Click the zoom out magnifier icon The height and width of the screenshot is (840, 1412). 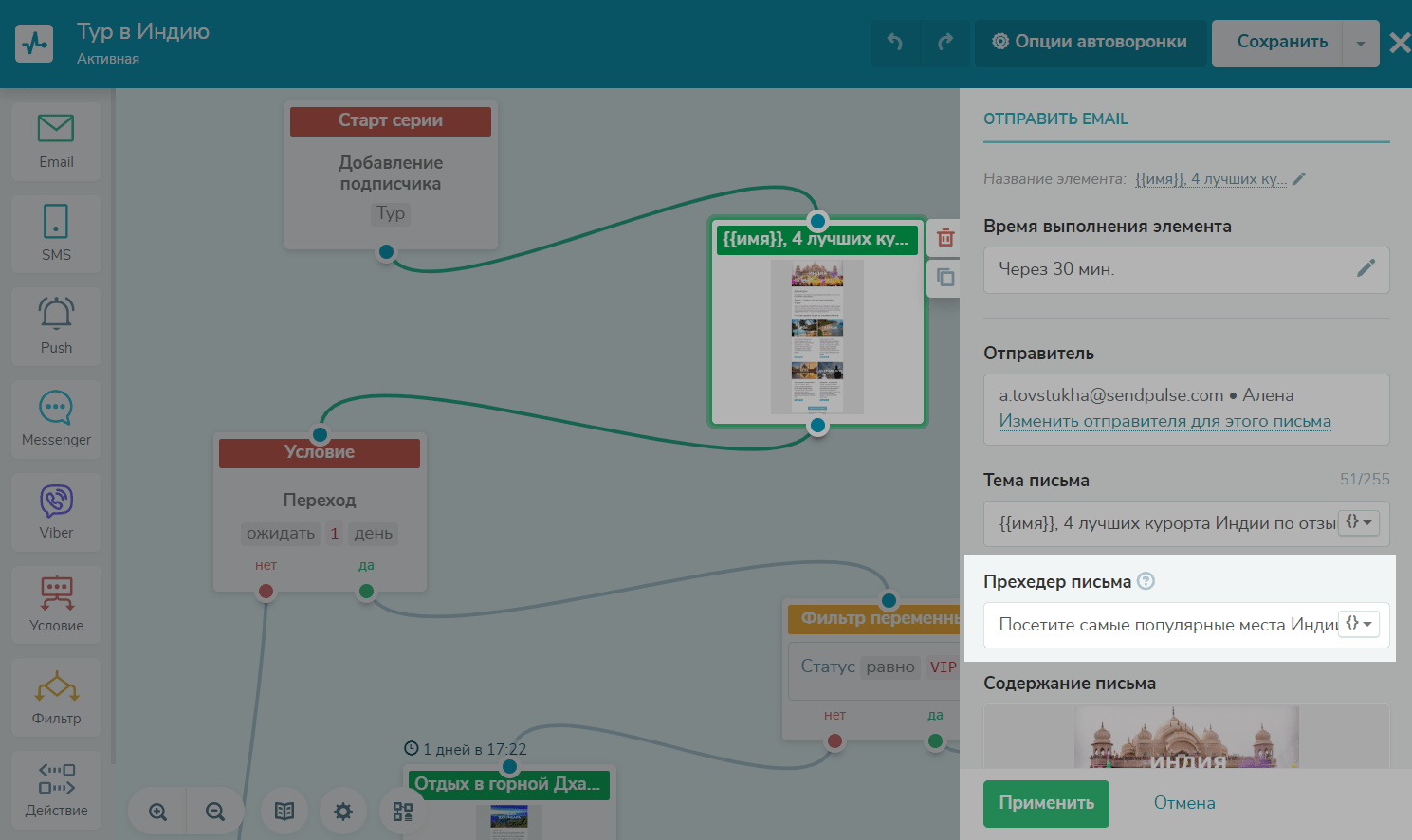(215, 812)
